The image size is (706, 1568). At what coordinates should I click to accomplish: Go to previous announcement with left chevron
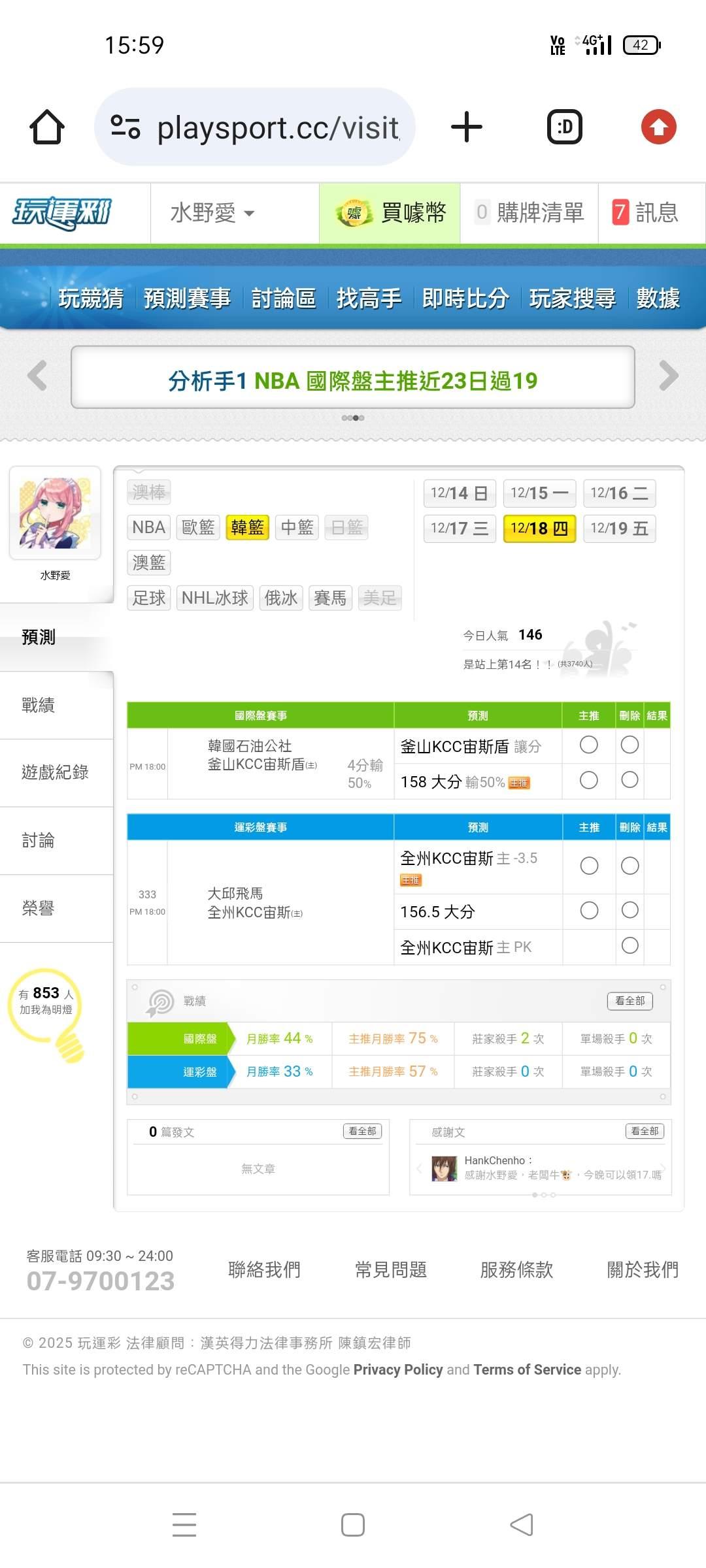[x=37, y=376]
